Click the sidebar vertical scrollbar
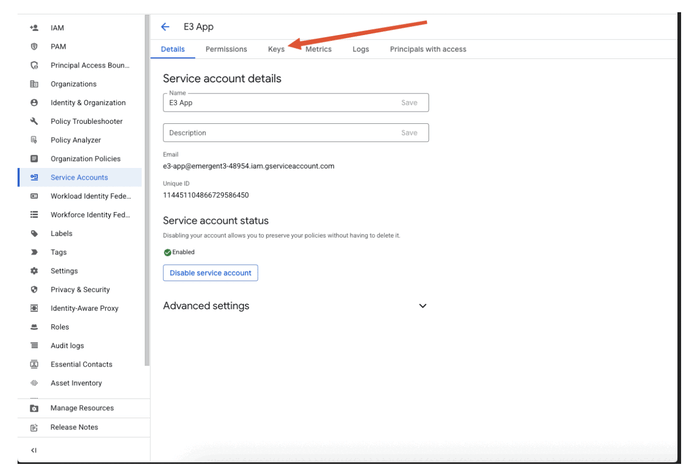This screenshot has height=474, width=688. pyautogui.click(x=147, y=190)
